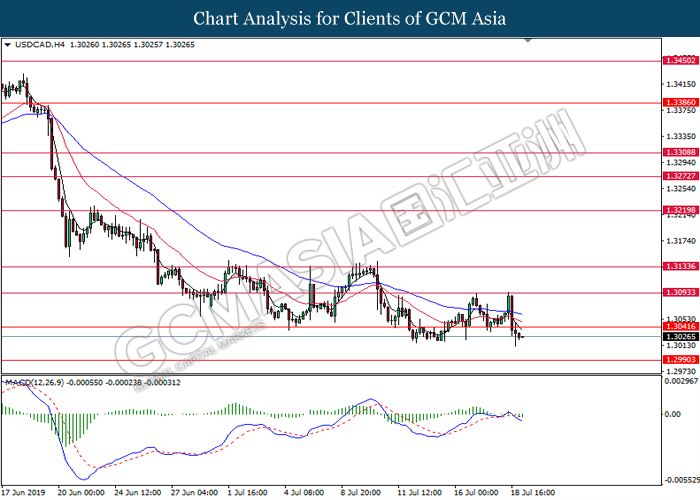Click the '11 Jul 12:00' date label
The height and width of the screenshot is (500, 700).
click(x=420, y=492)
